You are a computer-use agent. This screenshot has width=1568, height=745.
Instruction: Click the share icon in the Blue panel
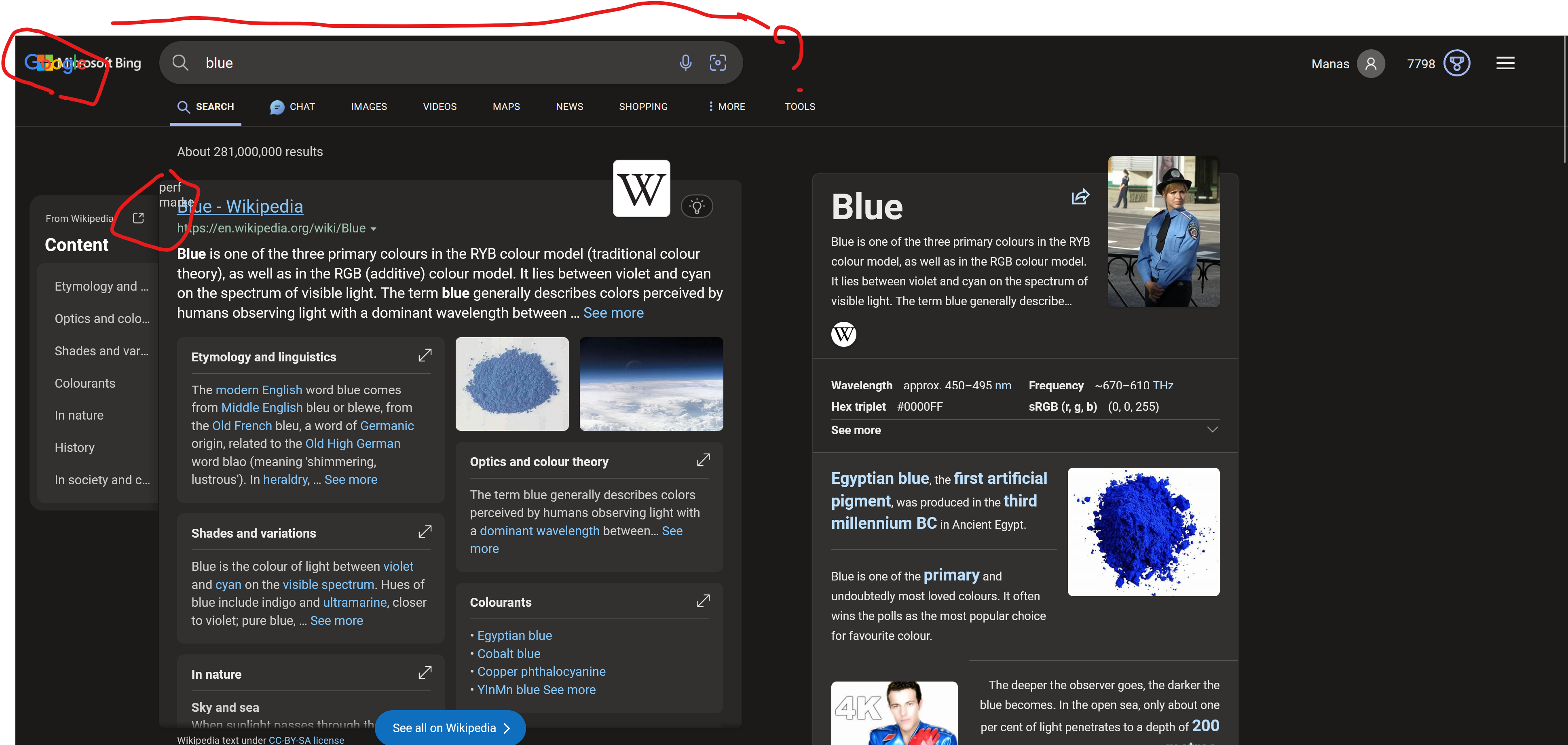[x=1080, y=196]
